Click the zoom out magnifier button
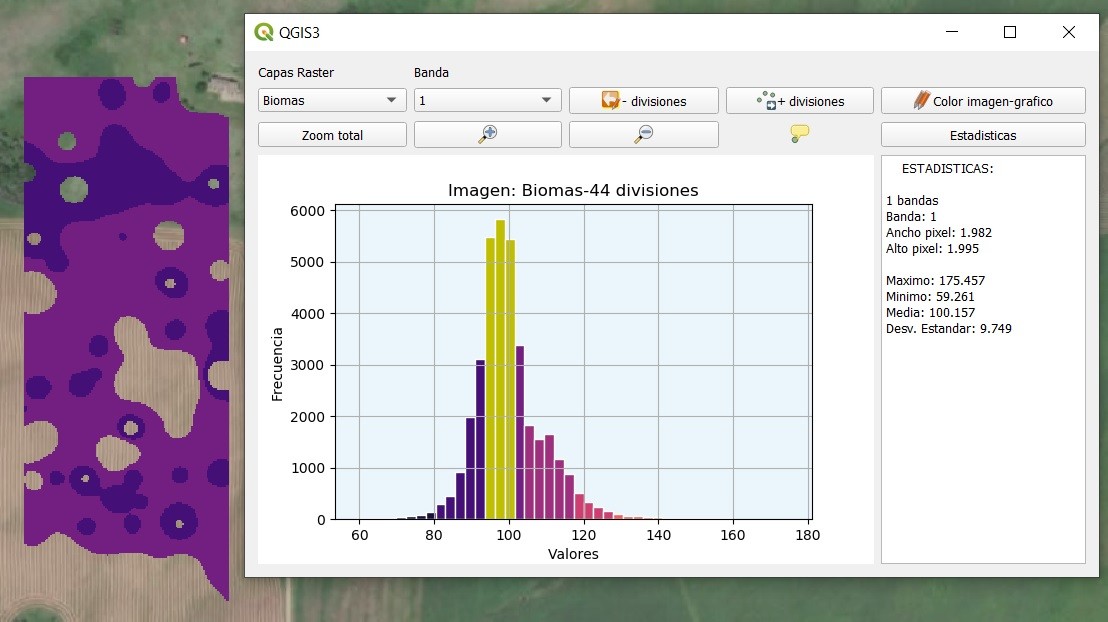The width and height of the screenshot is (1108, 622). point(644,134)
